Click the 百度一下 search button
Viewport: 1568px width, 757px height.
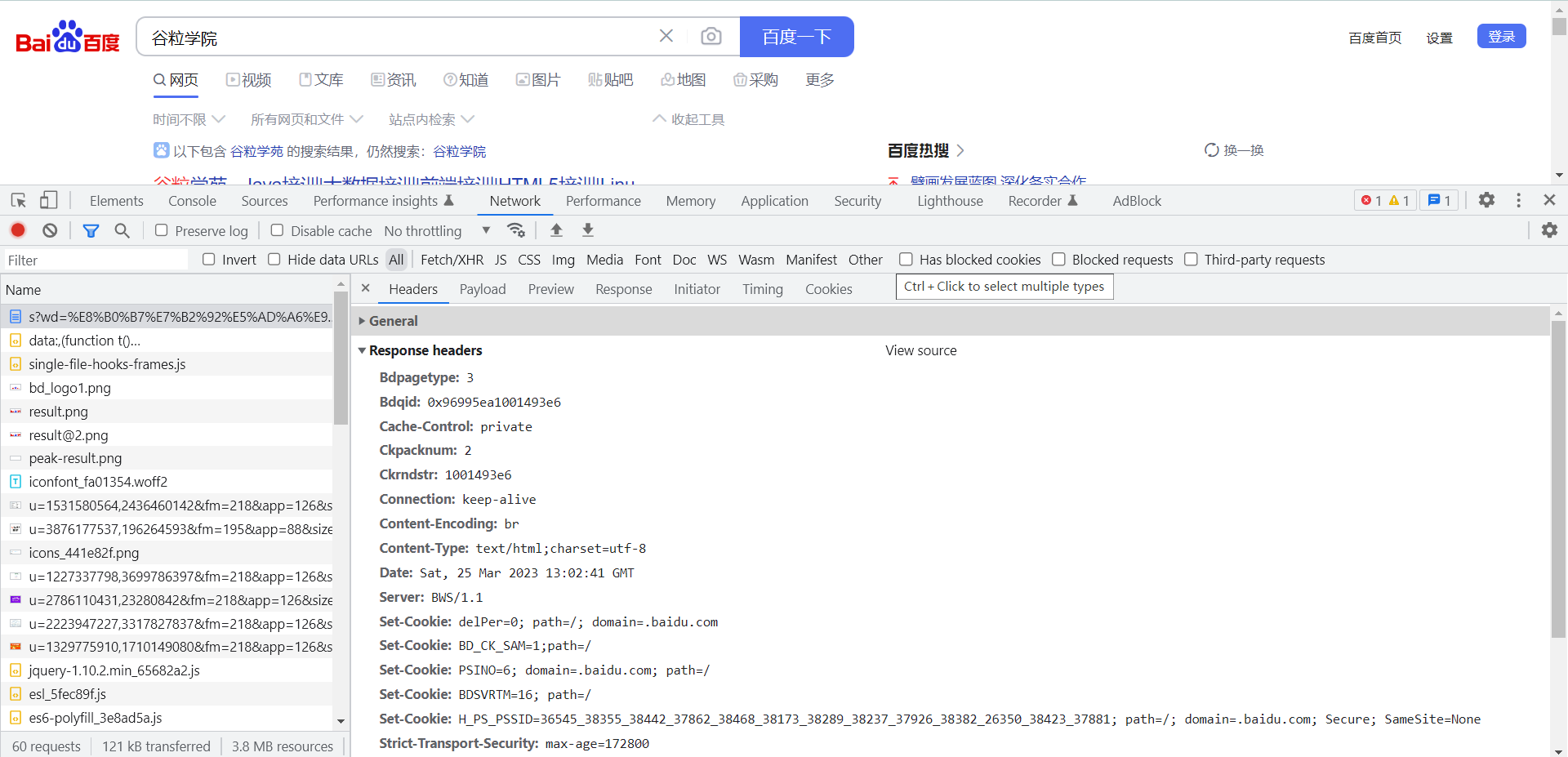(796, 37)
